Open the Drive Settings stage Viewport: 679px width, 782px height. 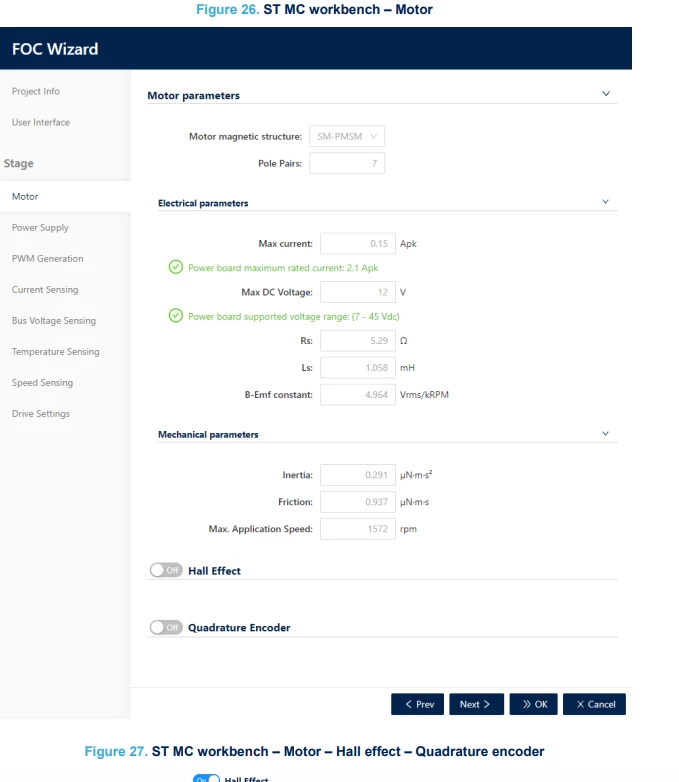(x=41, y=413)
